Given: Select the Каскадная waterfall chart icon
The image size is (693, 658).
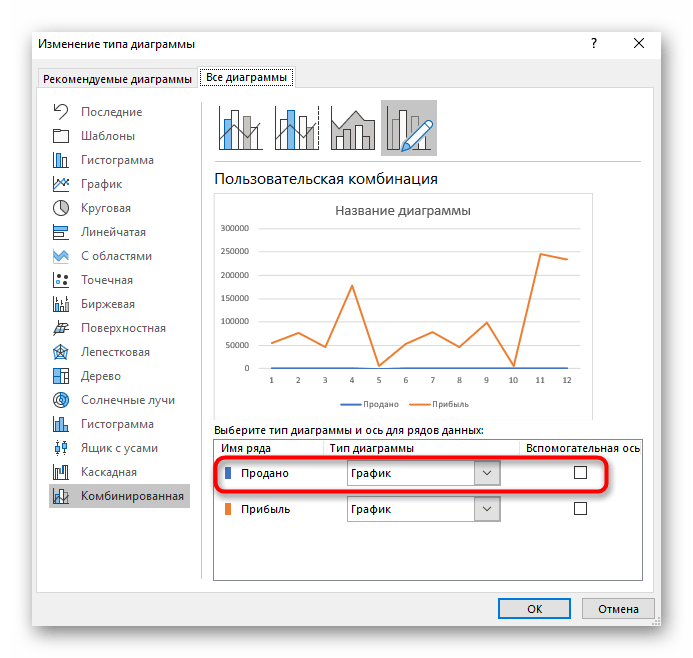Looking at the screenshot, I should pos(61,472).
